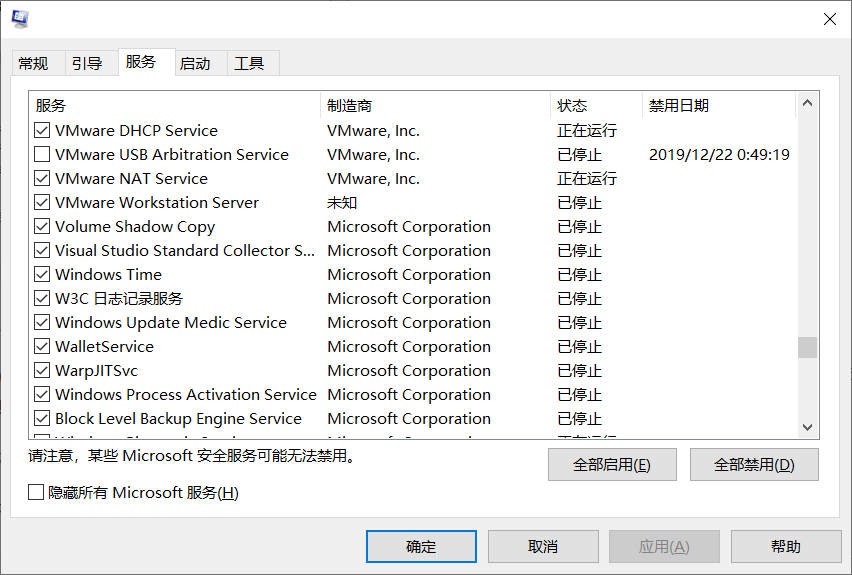
Task: Uncheck Windows Process Activation Service checkbox
Action: (x=42, y=394)
